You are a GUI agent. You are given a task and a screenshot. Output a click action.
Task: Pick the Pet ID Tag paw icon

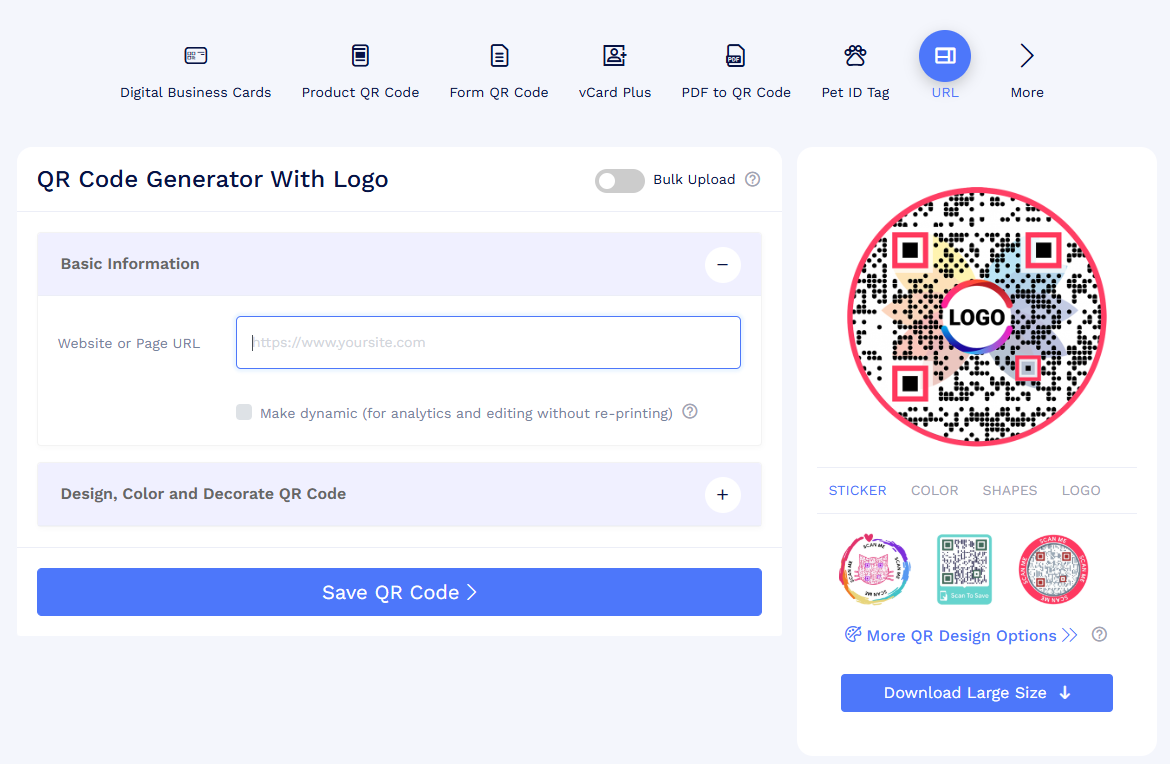pos(855,55)
